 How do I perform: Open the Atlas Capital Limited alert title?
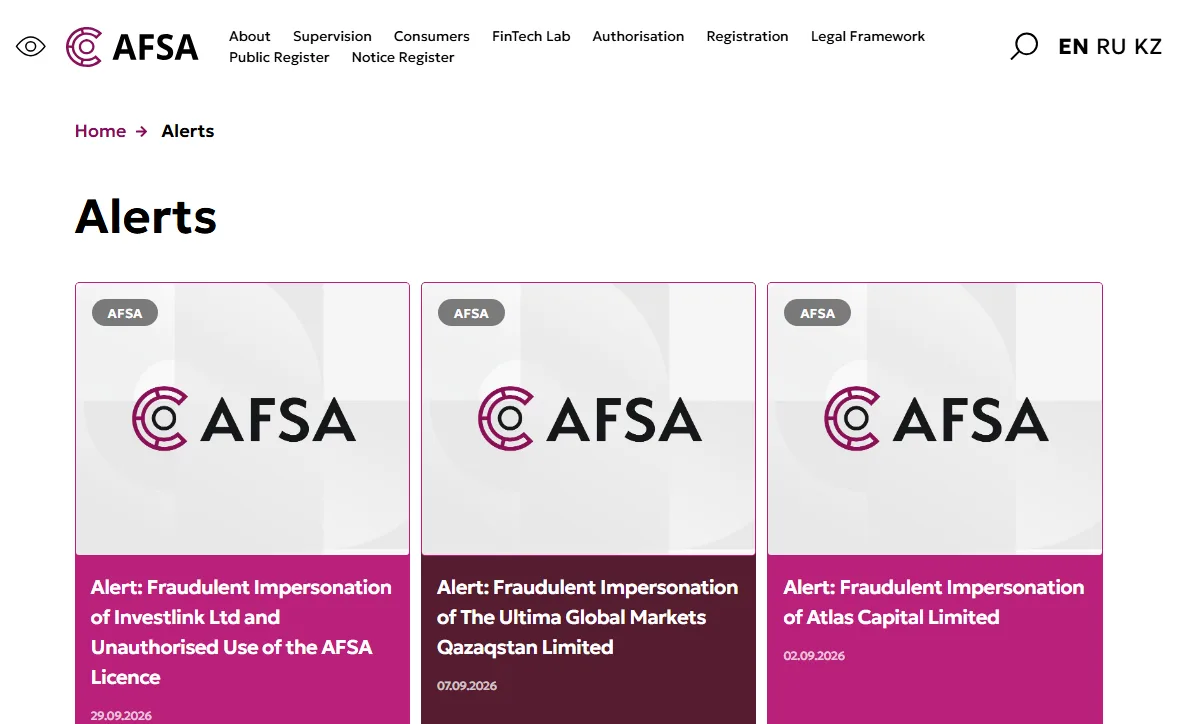click(934, 602)
